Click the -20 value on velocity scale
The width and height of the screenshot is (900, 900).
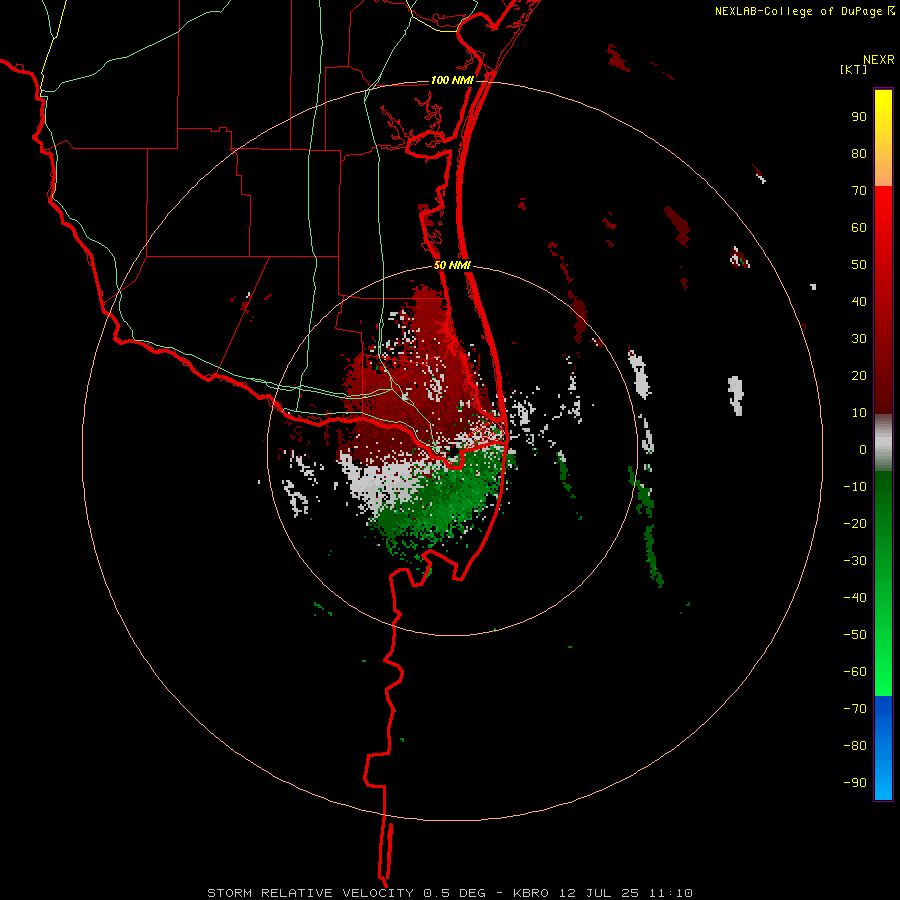pyautogui.click(x=855, y=523)
